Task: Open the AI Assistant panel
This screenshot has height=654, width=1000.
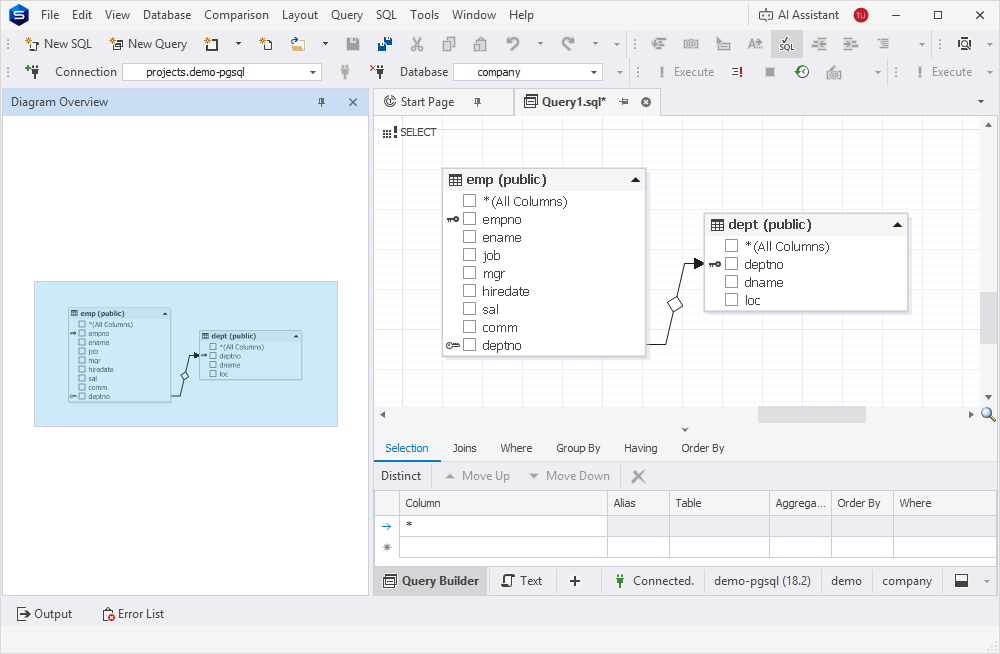Action: tap(798, 15)
